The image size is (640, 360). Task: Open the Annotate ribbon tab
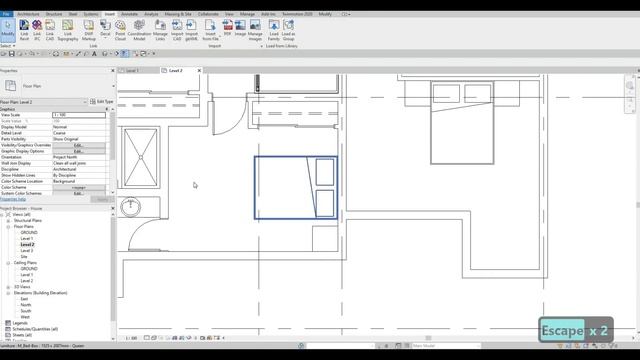pos(129,14)
